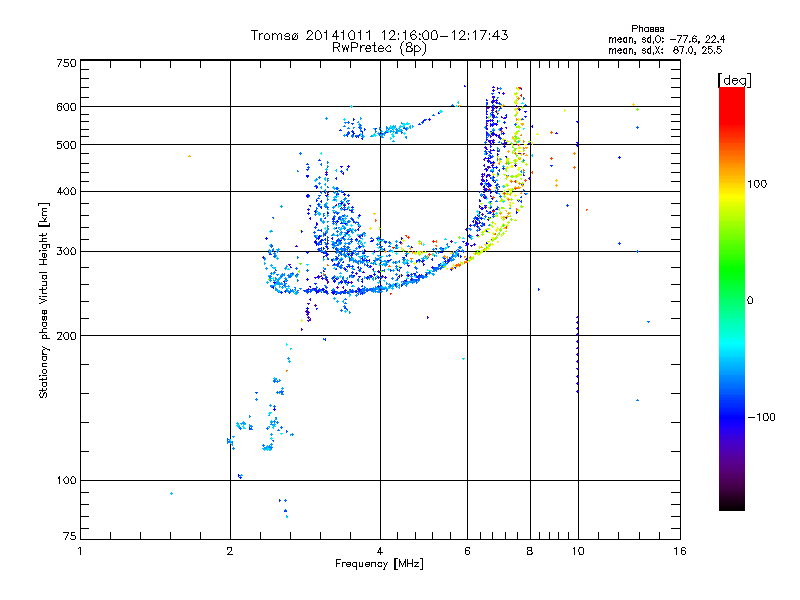The width and height of the screenshot is (800, 600).
Task: Click the isolated orange point near 1.6 MHz
Action: click(189, 156)
